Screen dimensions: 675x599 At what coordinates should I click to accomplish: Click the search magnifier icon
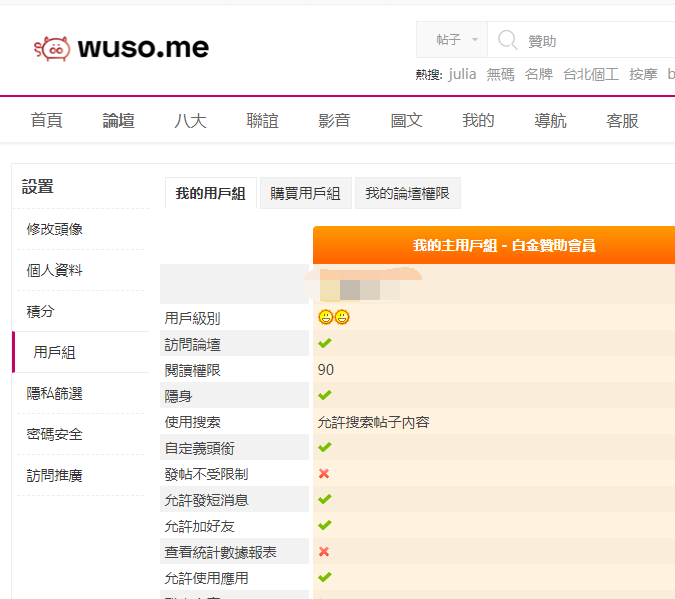(507, 40)
